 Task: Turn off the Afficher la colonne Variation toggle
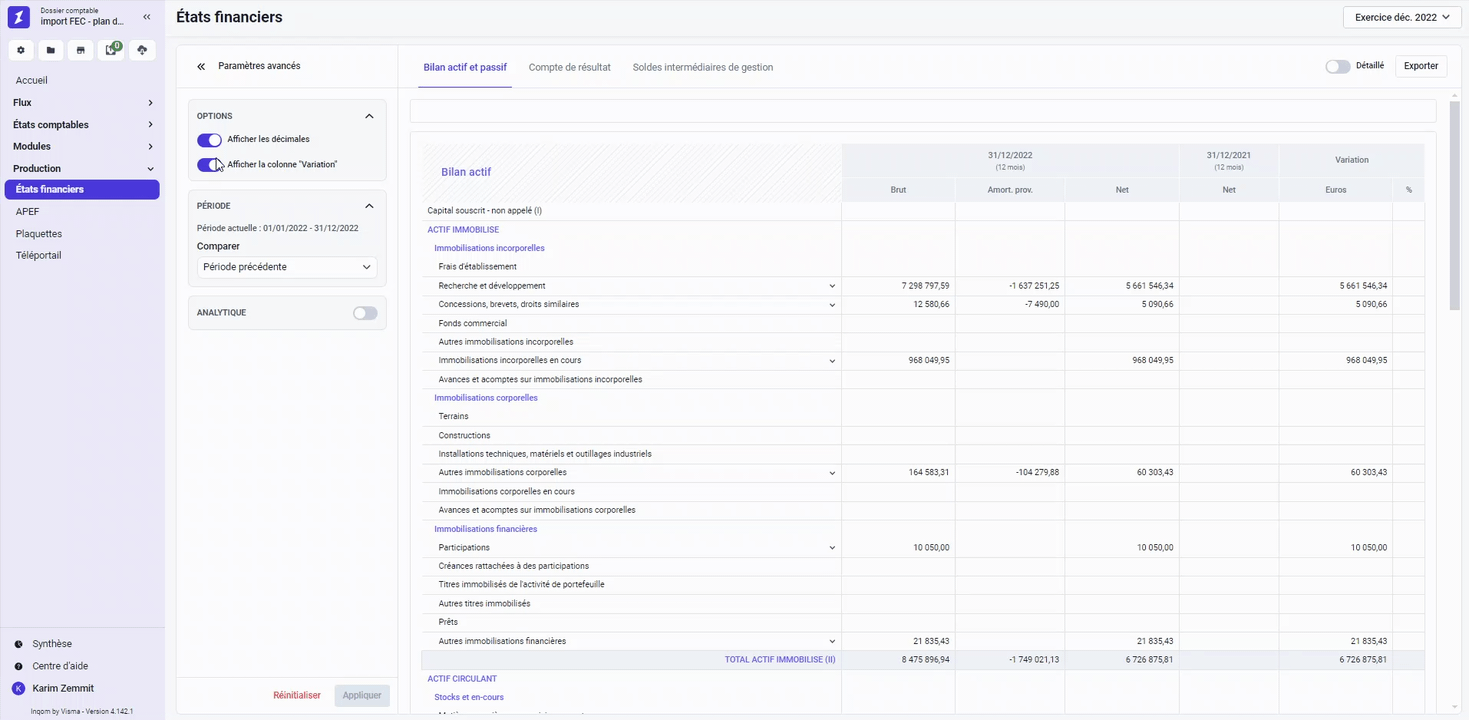click(x=209, y=165)
